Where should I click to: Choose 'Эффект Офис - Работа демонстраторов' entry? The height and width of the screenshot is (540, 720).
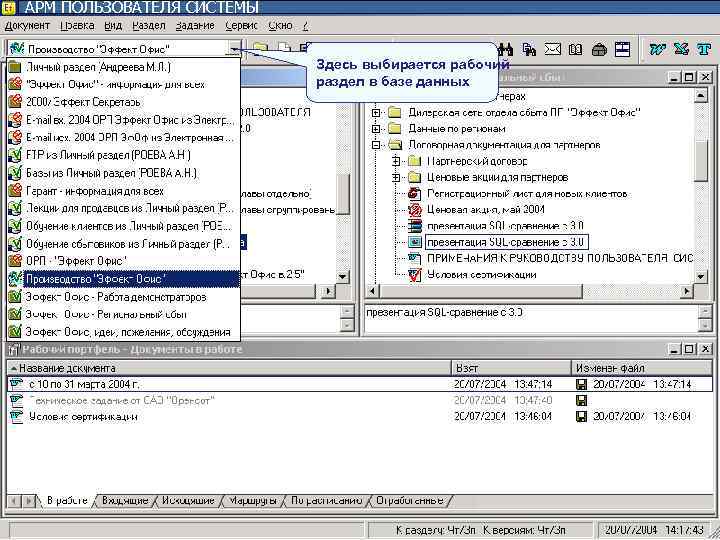(x=123, y=297)
